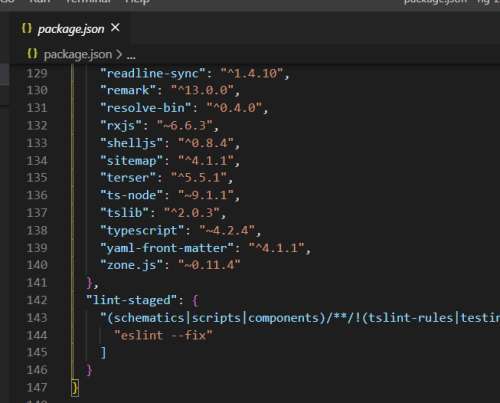Click the braces icon in the breadcrumb
500x403 pixels.
[x=32, y=53]
